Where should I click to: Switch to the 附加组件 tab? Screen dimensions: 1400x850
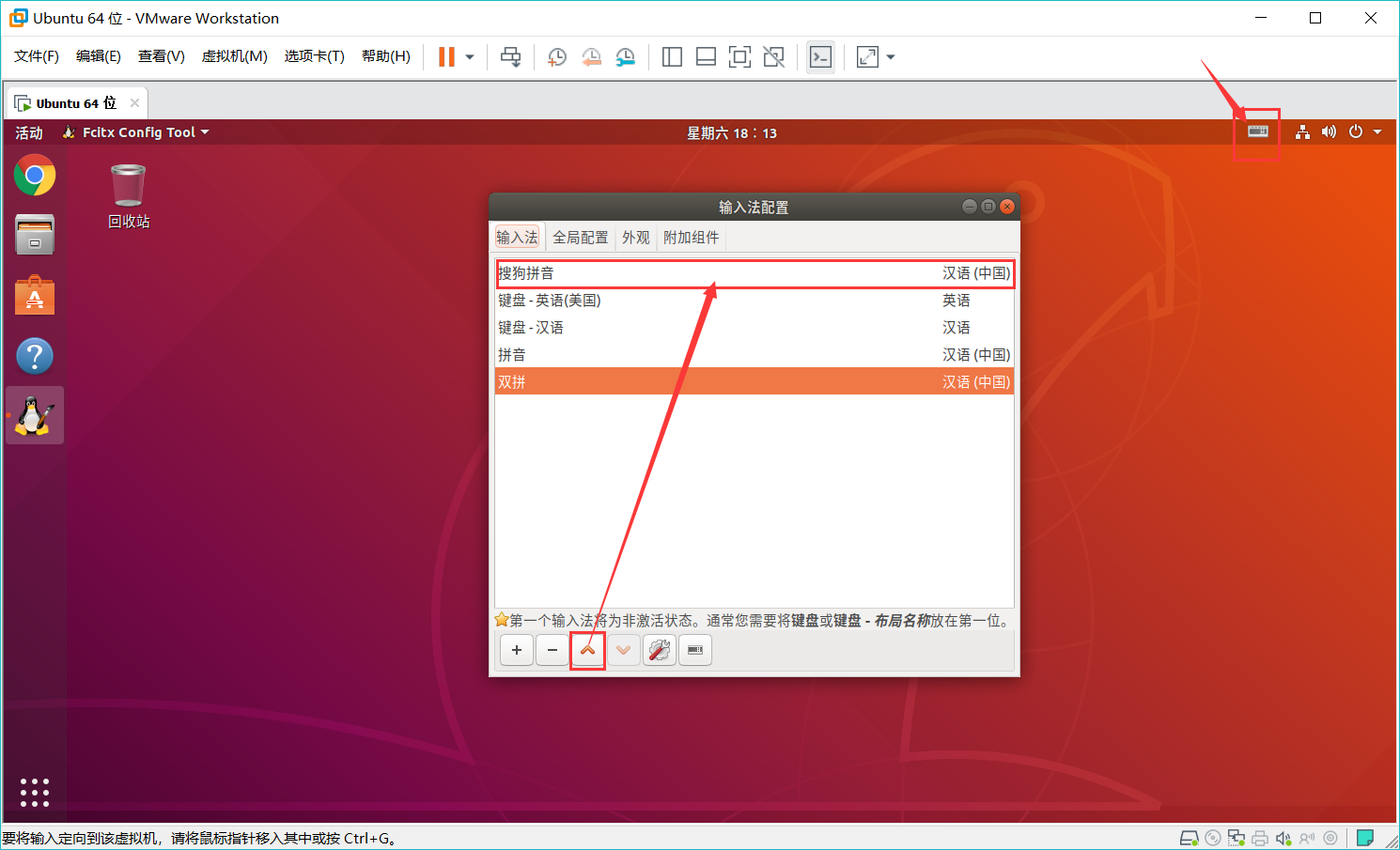point(692,238)
